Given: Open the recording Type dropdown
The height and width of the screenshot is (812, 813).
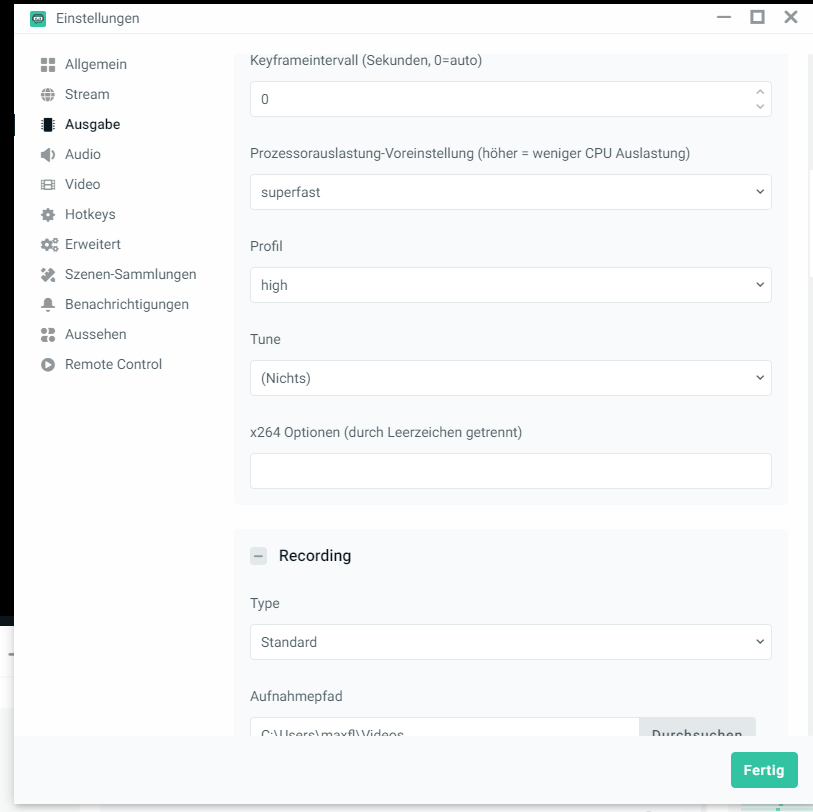Looking at the screenshot, I should (x=510, y=642).
